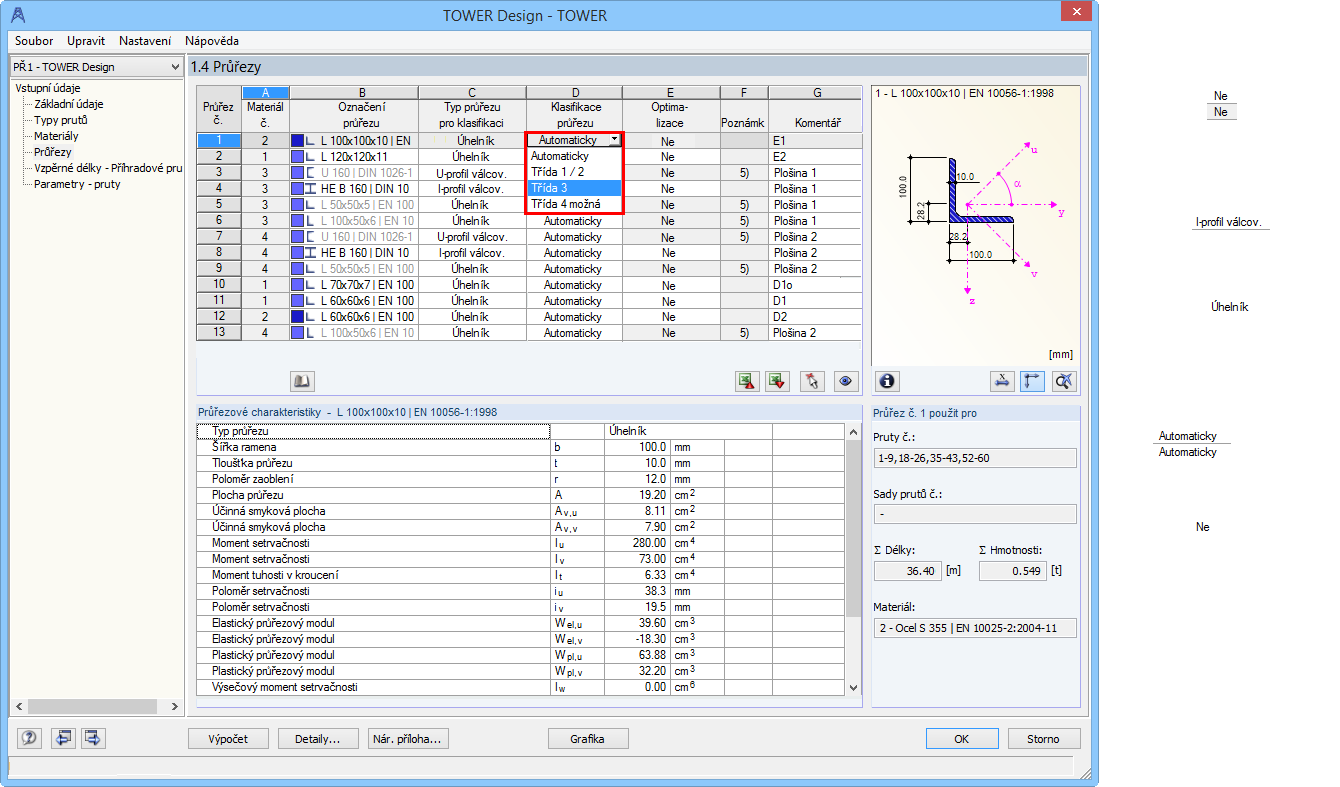Select Základní údaje in the tree
The width and height of the screenshot is (1340, 787).
pos(69,104)
